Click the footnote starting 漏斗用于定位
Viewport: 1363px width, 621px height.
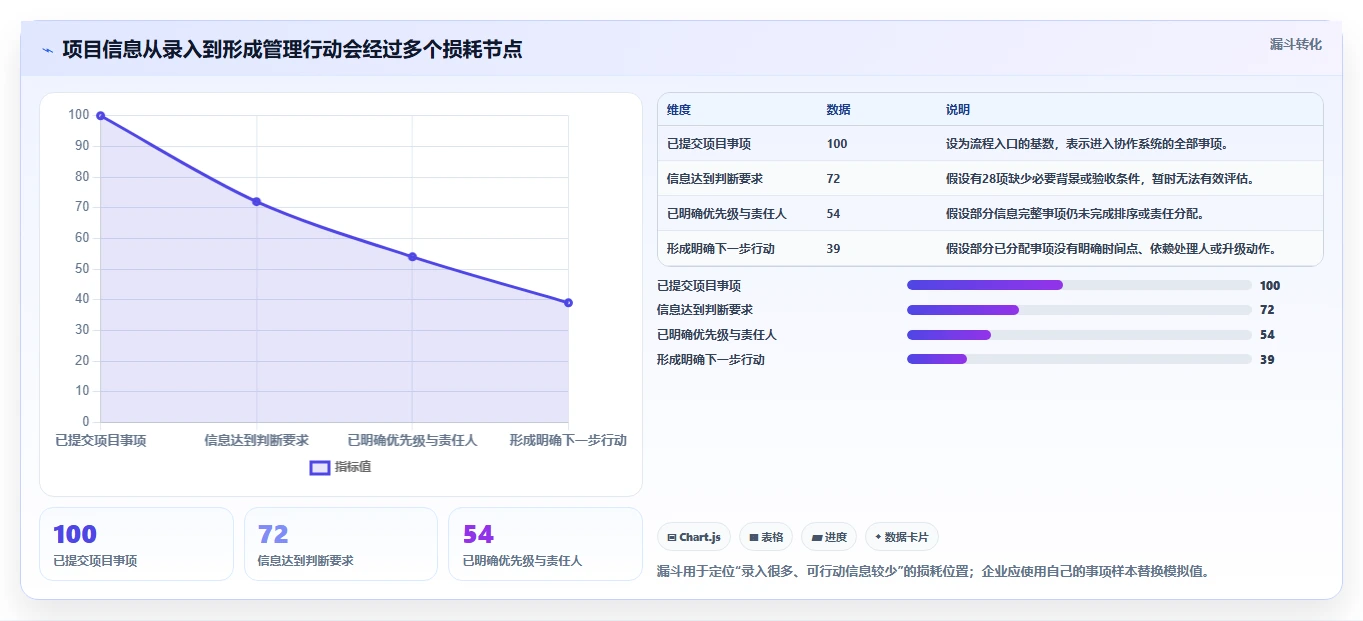[x=933, y=572]
